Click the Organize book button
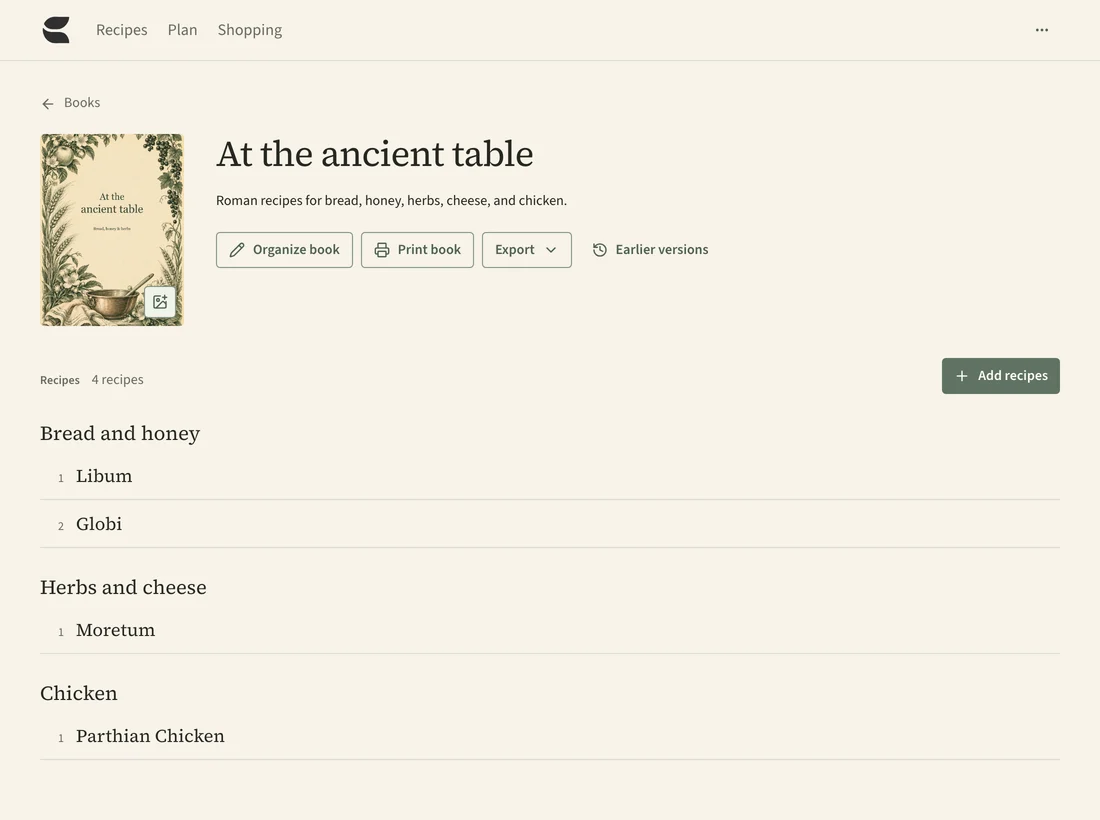Screen dimensions: 1100x820 point(284,250)
